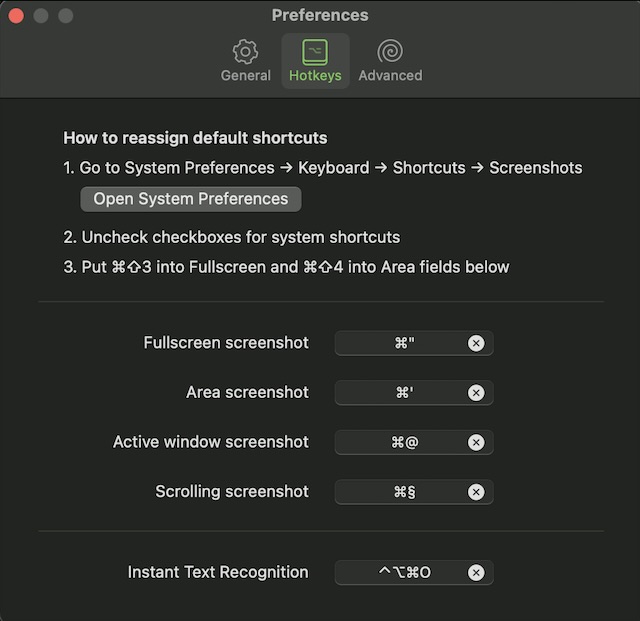640x621 pixels.
Task: Click the How to reassign default shortcuts heading
Action: (195, 138)
